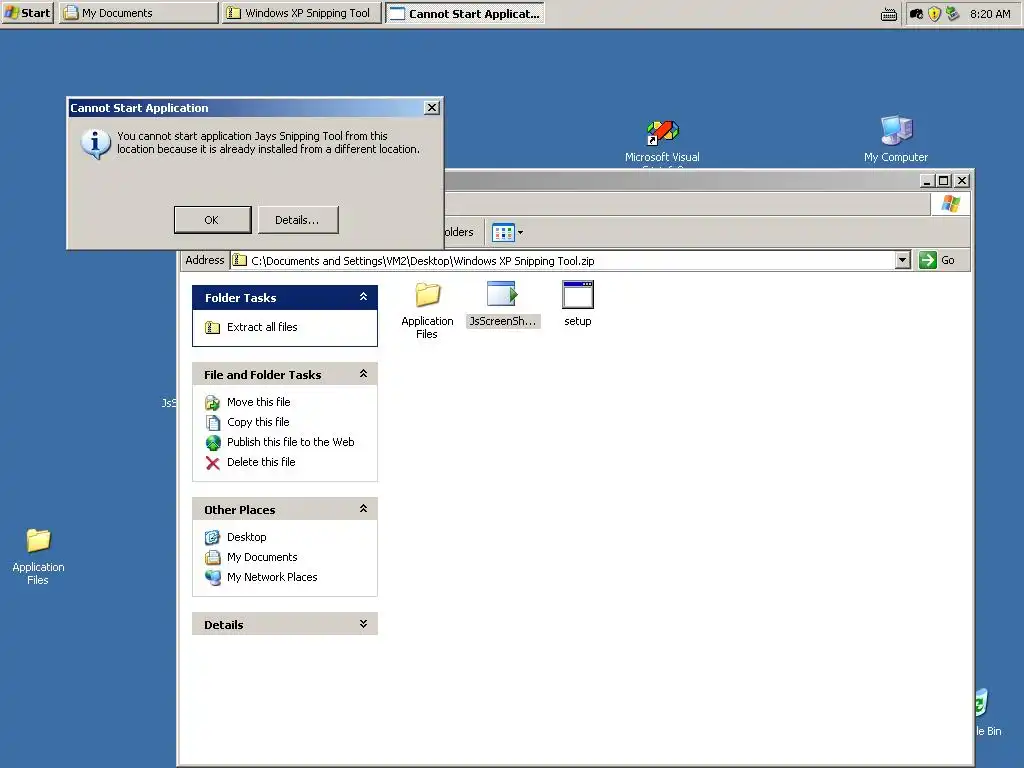The height and width of the screenshot is (768, 1024).
Task: Go to Desktop in Other Places
Action: [x=247, y=537]
